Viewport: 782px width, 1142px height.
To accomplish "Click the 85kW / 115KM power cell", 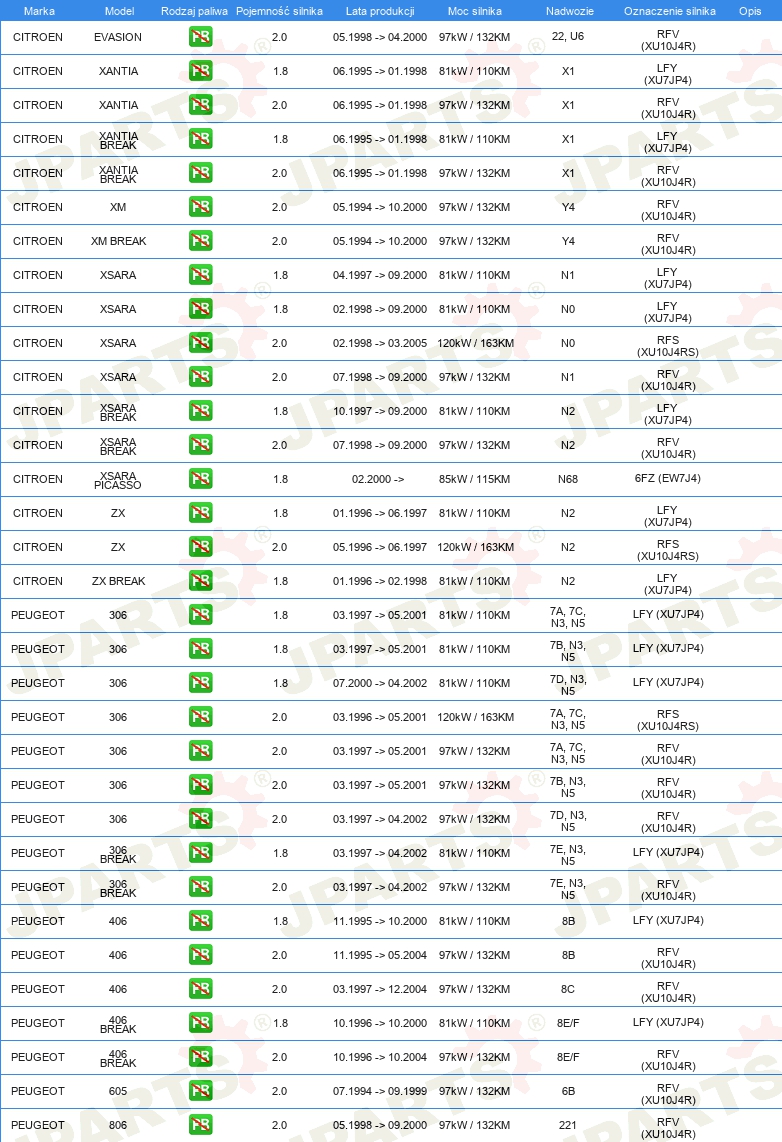I will point(475,479).
